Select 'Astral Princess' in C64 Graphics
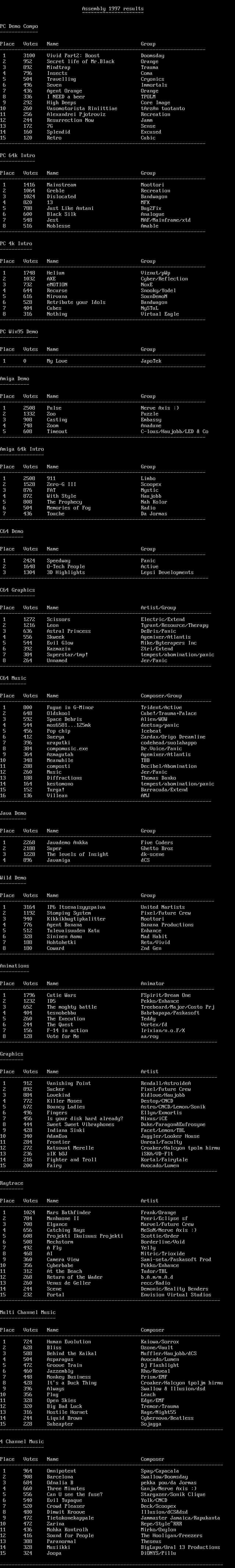Image resolution: width=235 pixels, height=1568 pixels. 69,631
